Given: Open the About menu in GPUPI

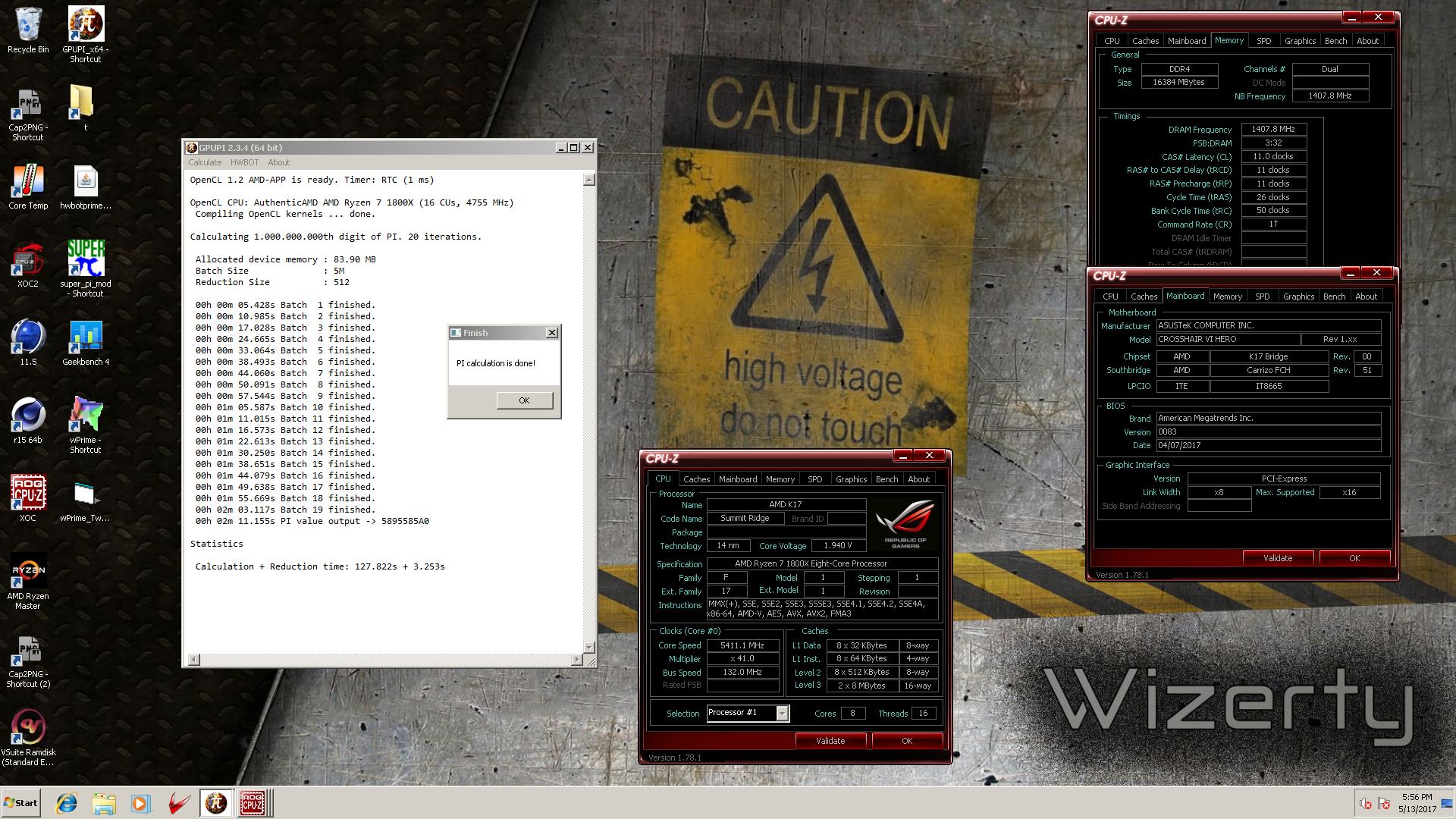Looking at the screenshot, I should (x=278, y=162).
